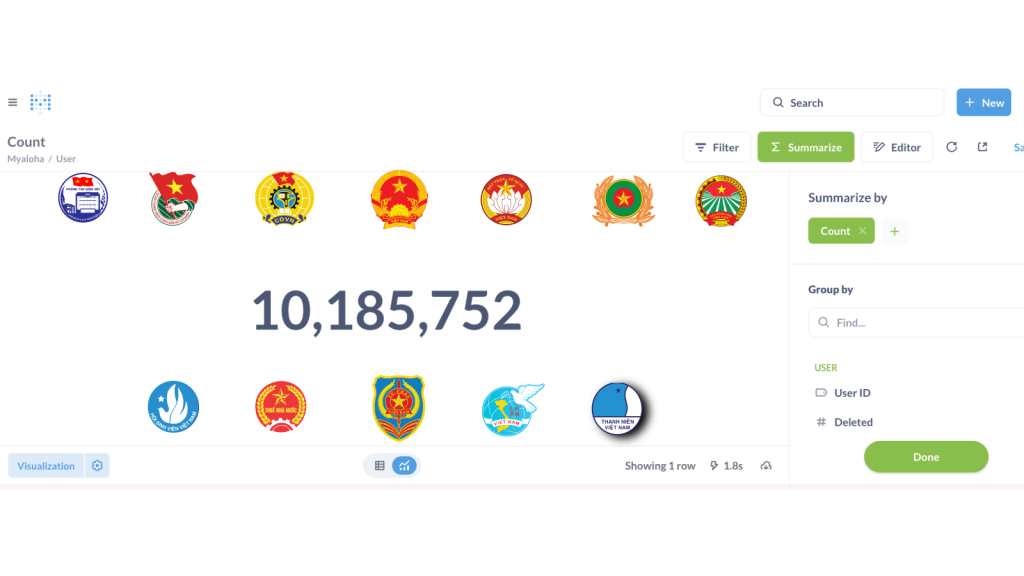Open the Filter options
Image resolution: width=1024 pixels, height=576 pixels.
point(716,147)
